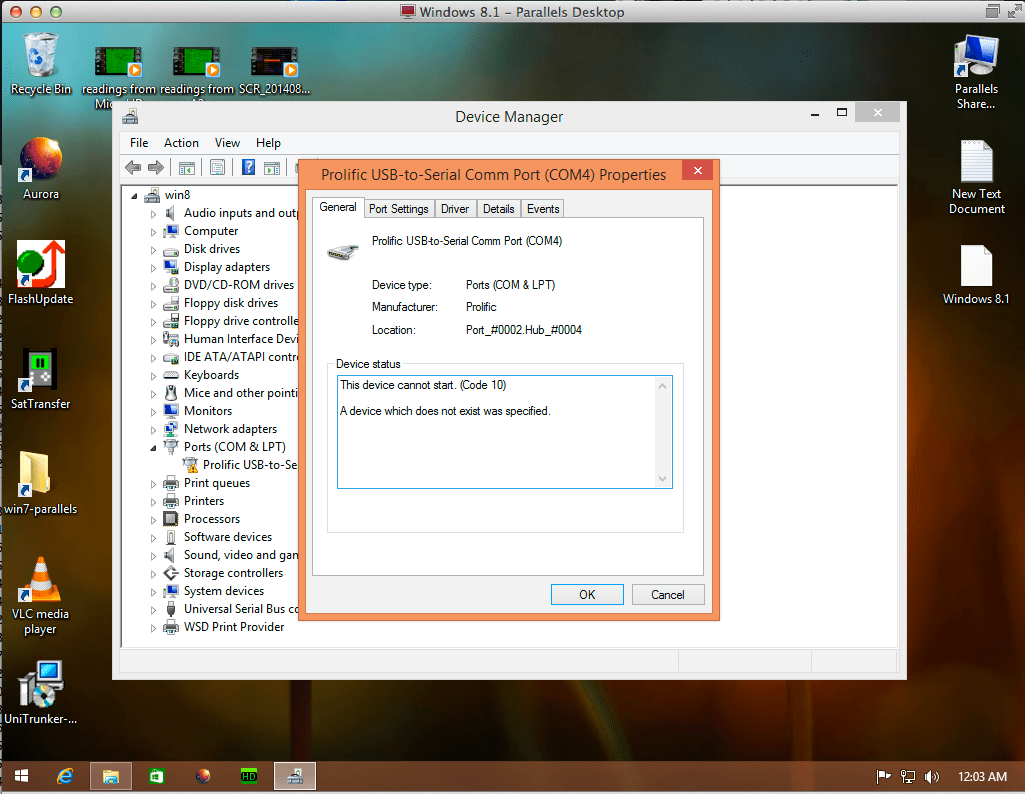1025x794 pixels.
Task: Click the green HD app taskbar icon
Action: [x=248, y=776]
